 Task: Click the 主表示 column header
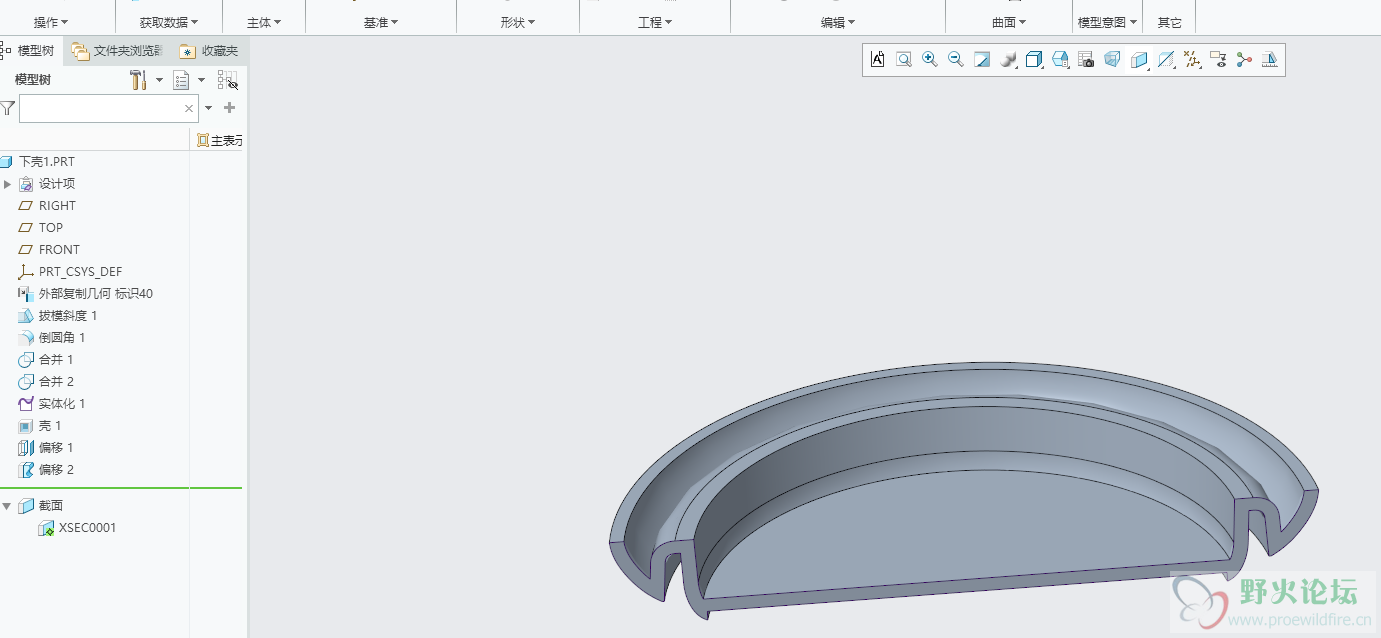point(219,141)
